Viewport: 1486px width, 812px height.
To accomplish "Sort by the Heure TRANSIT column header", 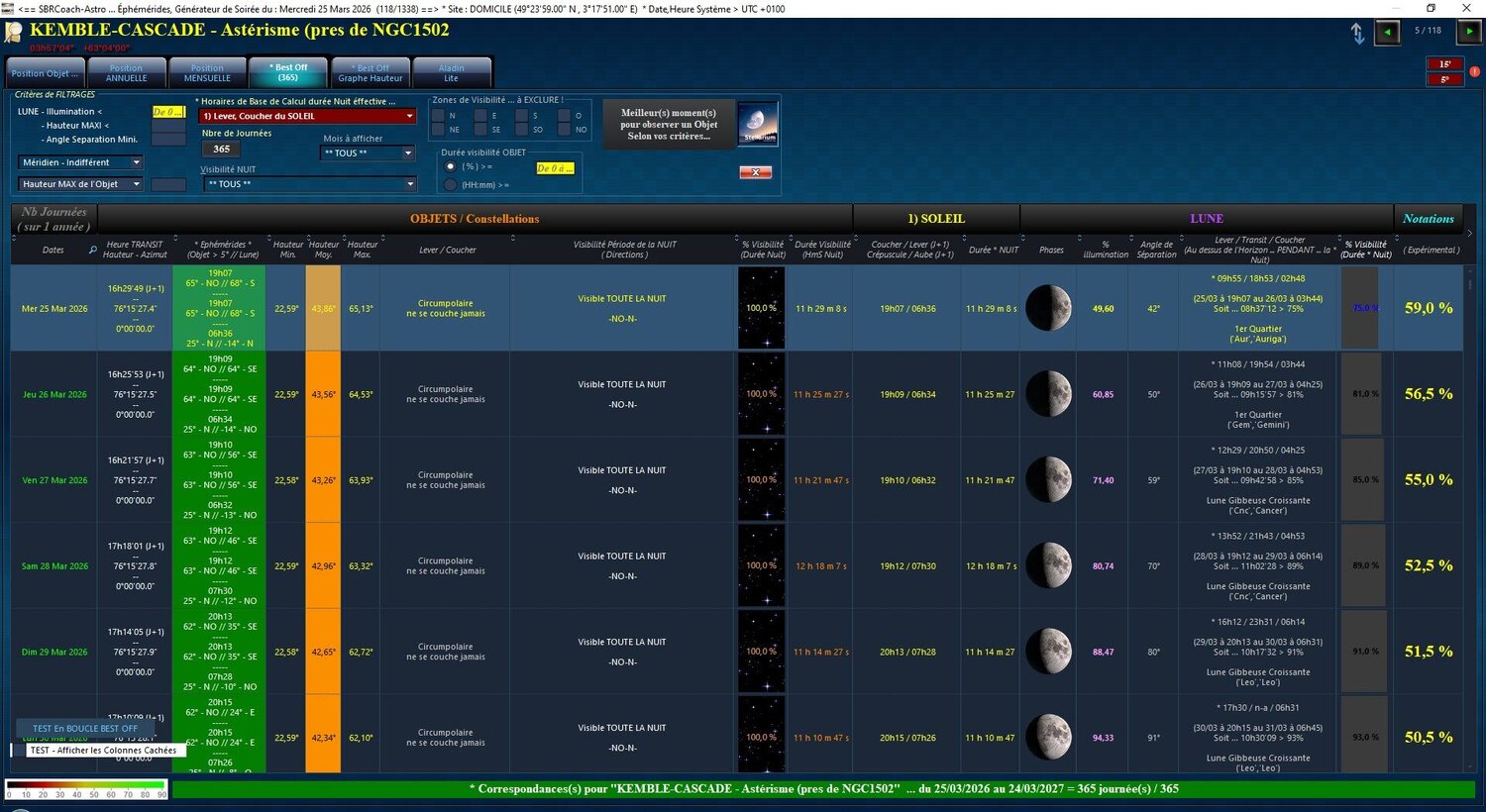I will point(135,250).
